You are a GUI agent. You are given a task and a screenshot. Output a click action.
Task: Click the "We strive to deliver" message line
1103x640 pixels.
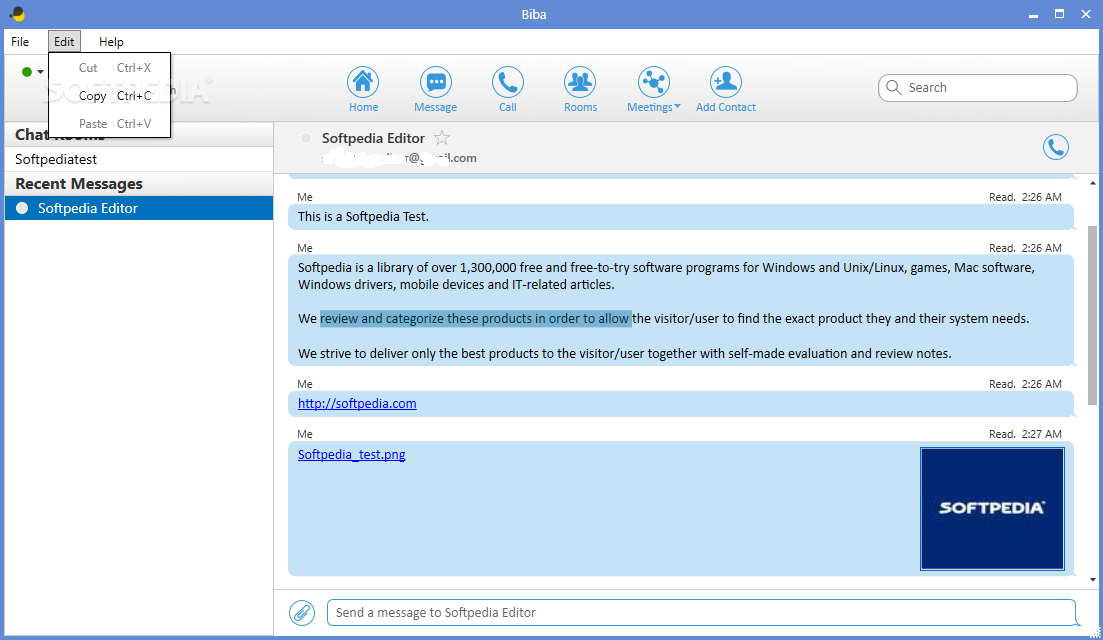(624, 354)
